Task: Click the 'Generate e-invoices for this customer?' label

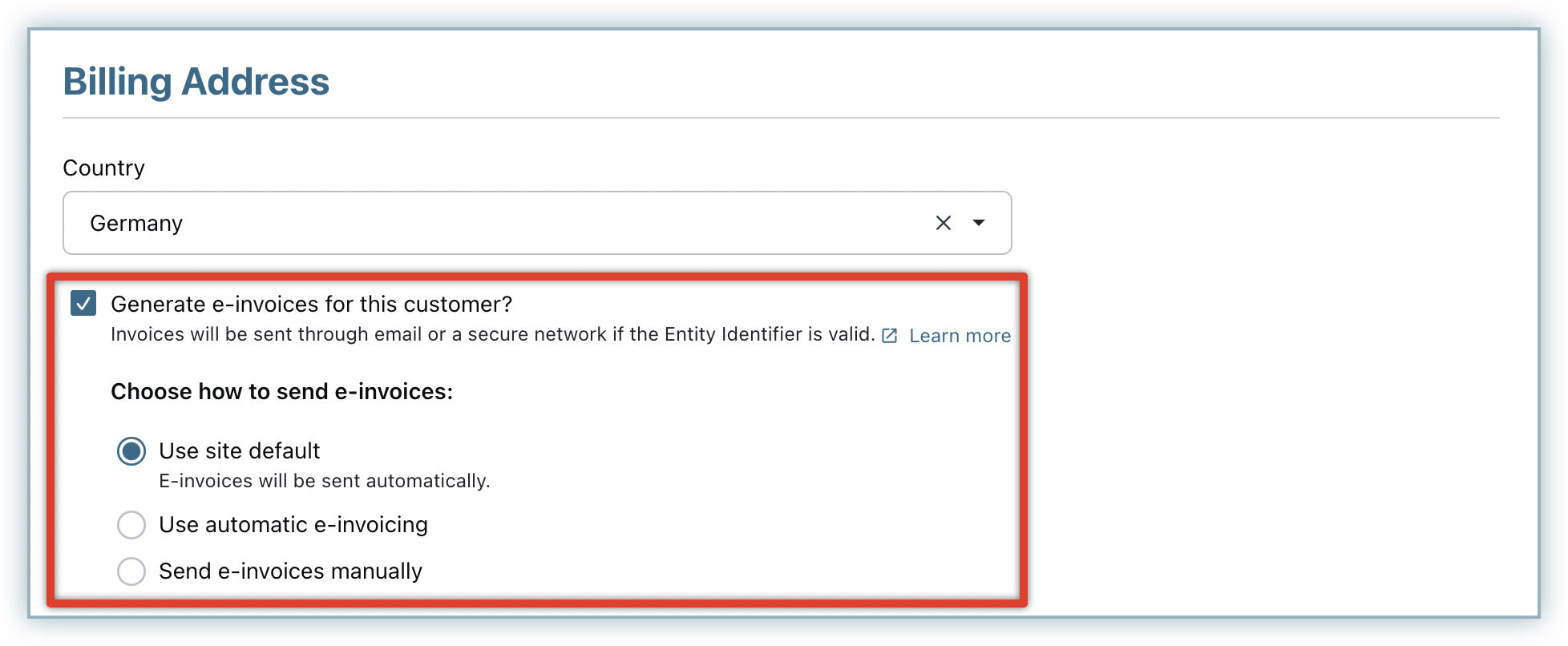Action: point(311,305)
